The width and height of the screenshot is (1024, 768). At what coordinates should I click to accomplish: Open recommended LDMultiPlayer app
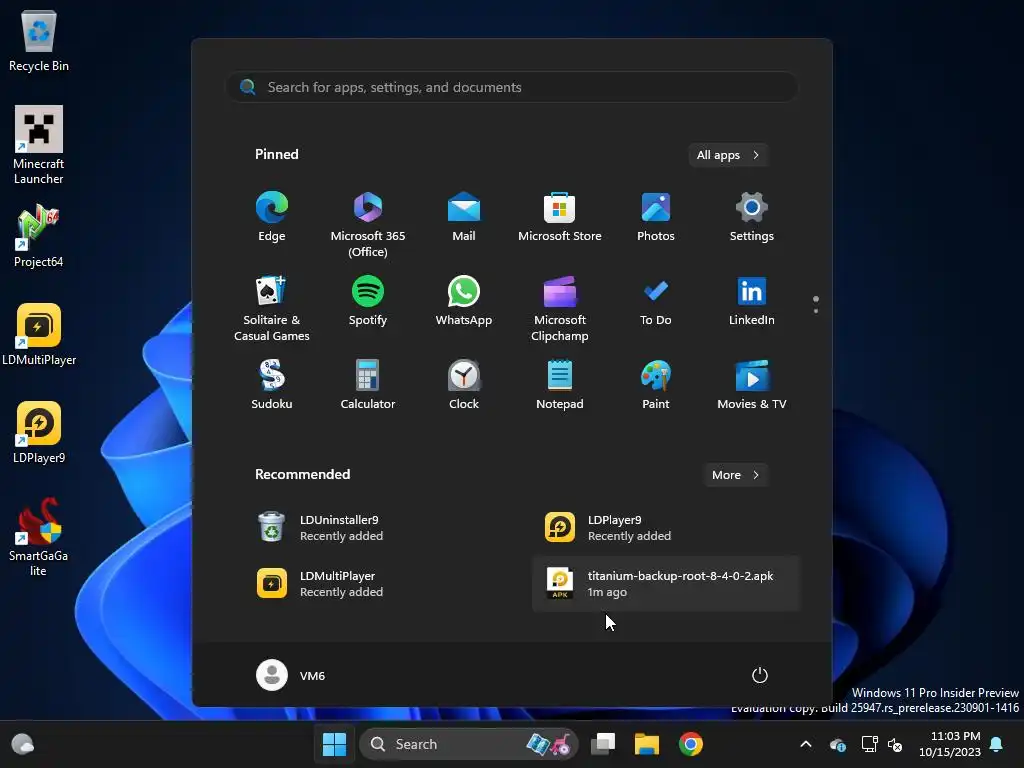click(379, 584)
